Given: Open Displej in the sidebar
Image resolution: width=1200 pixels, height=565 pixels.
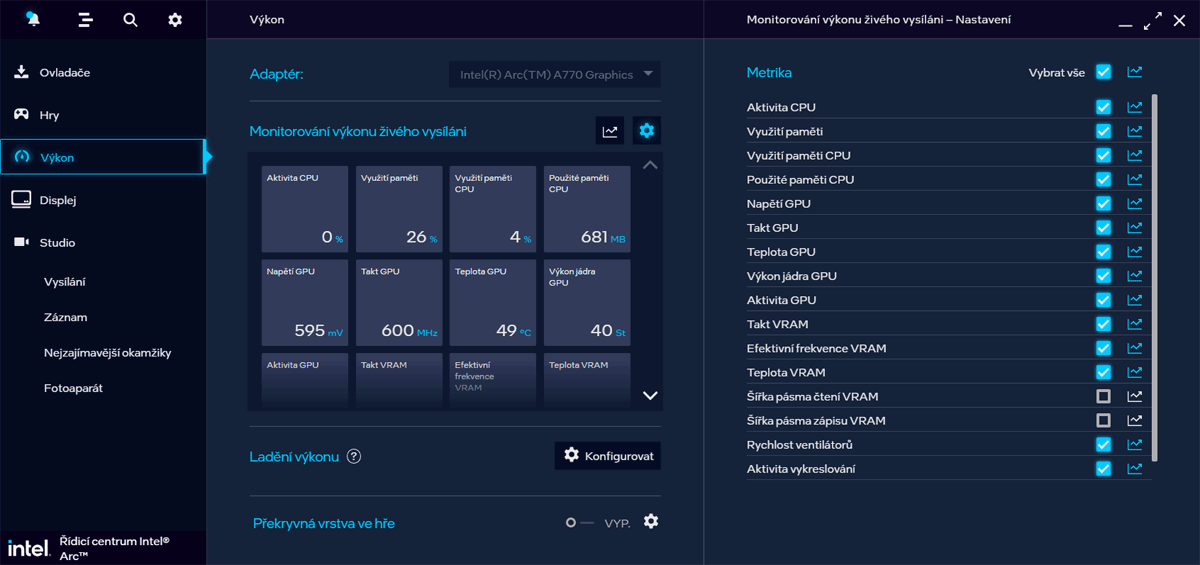Looking at the screenshot, I should click(x=103, y=200).
